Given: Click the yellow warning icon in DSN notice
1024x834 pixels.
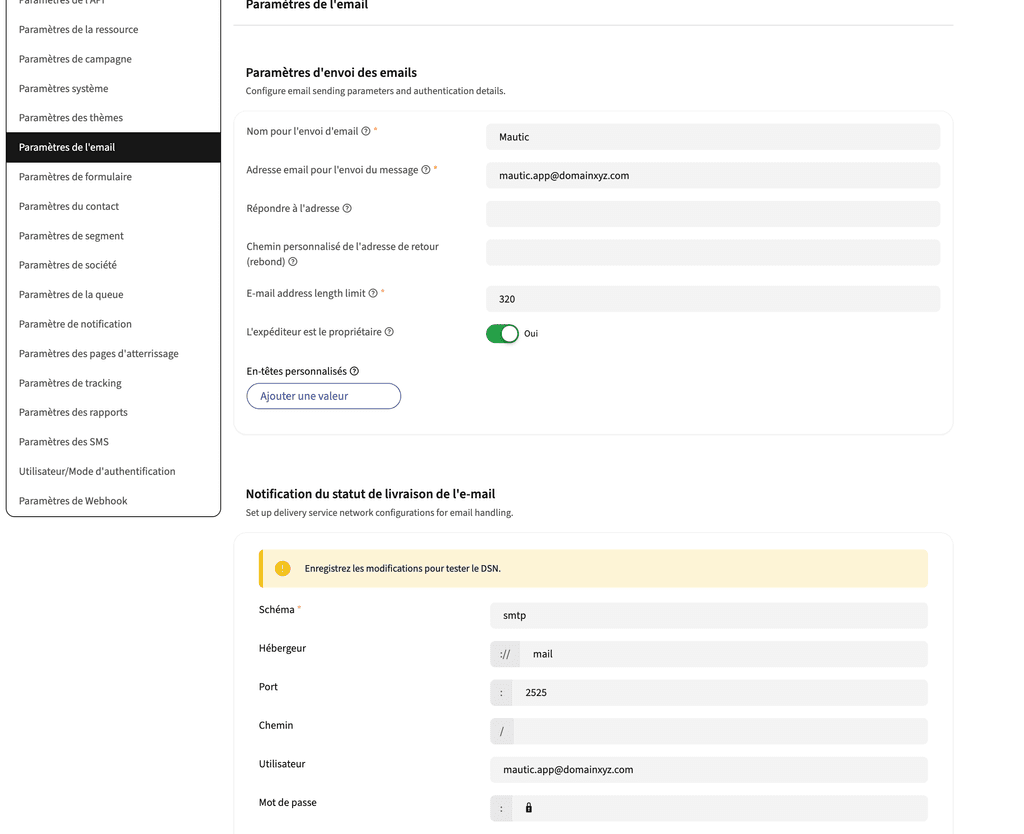Looking at the screenshot, I should pos(282,568).
